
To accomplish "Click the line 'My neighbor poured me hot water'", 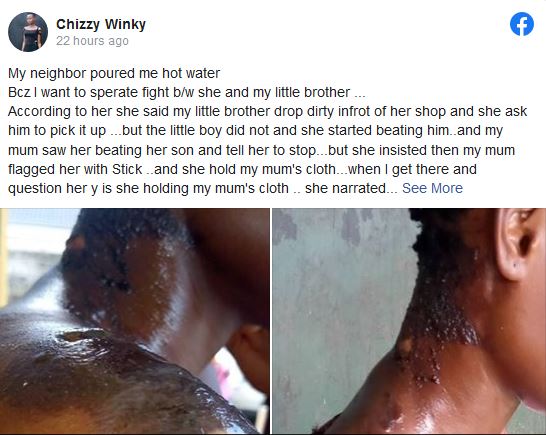I will click(114, 73).
